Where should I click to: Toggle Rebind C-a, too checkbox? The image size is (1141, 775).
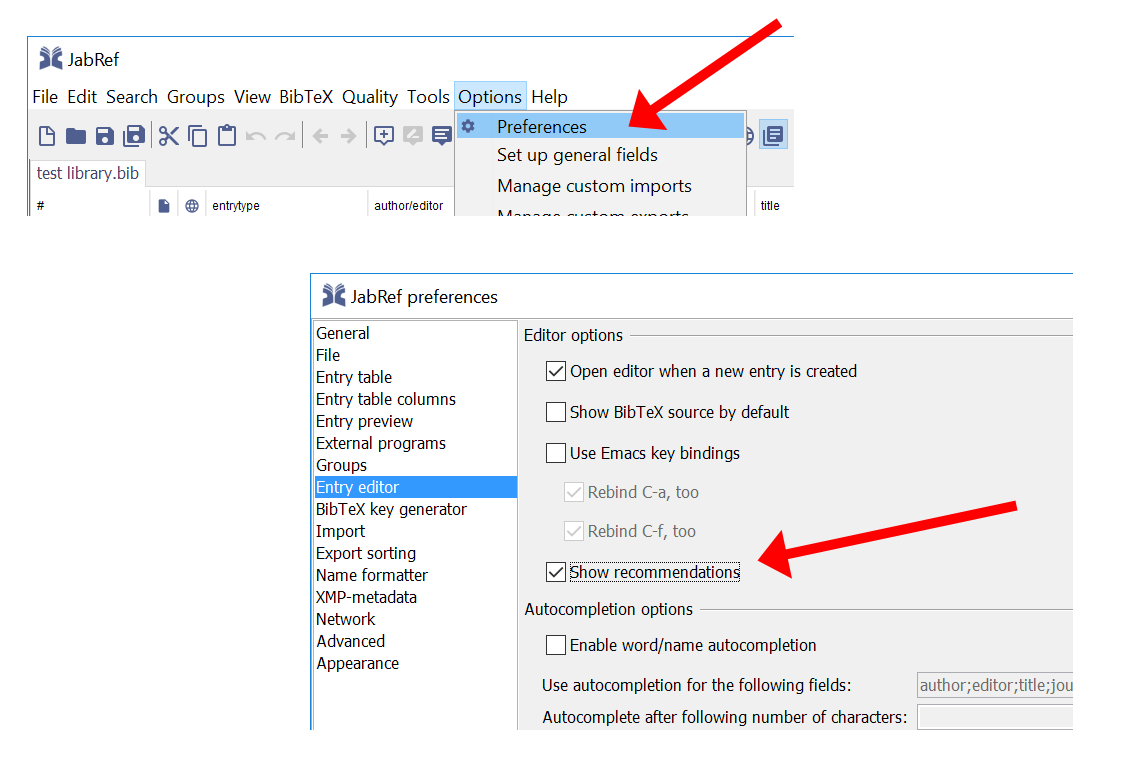pyautogui.click(x=573, y=492)
